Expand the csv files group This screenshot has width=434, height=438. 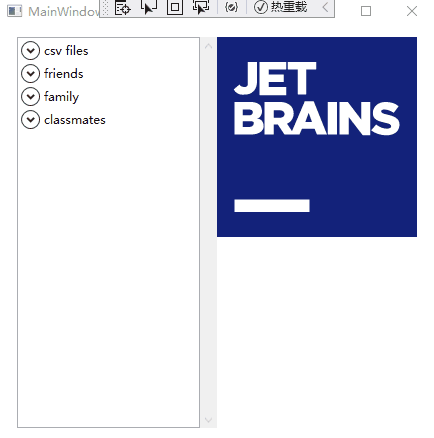(x=30, y=51)
